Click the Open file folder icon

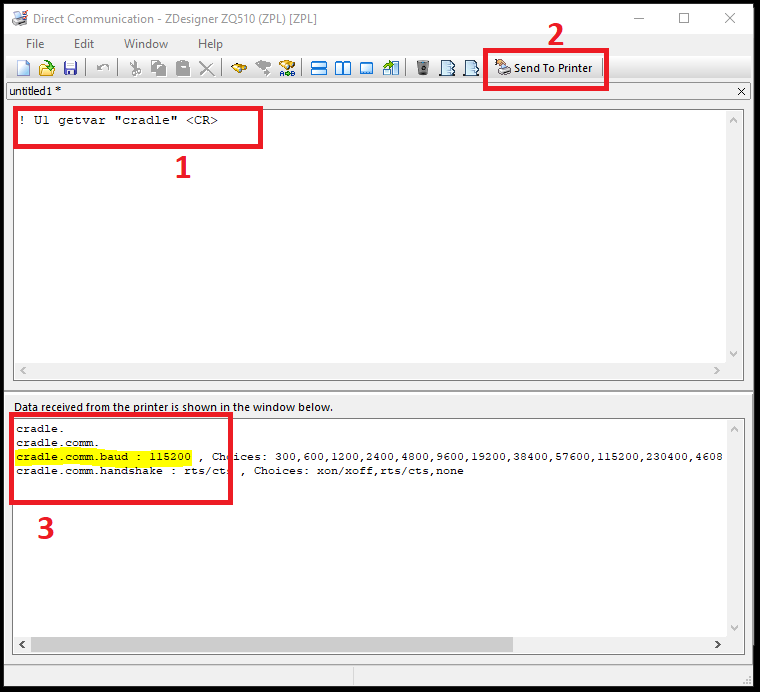pyautogui.click(x=46, y=68)
